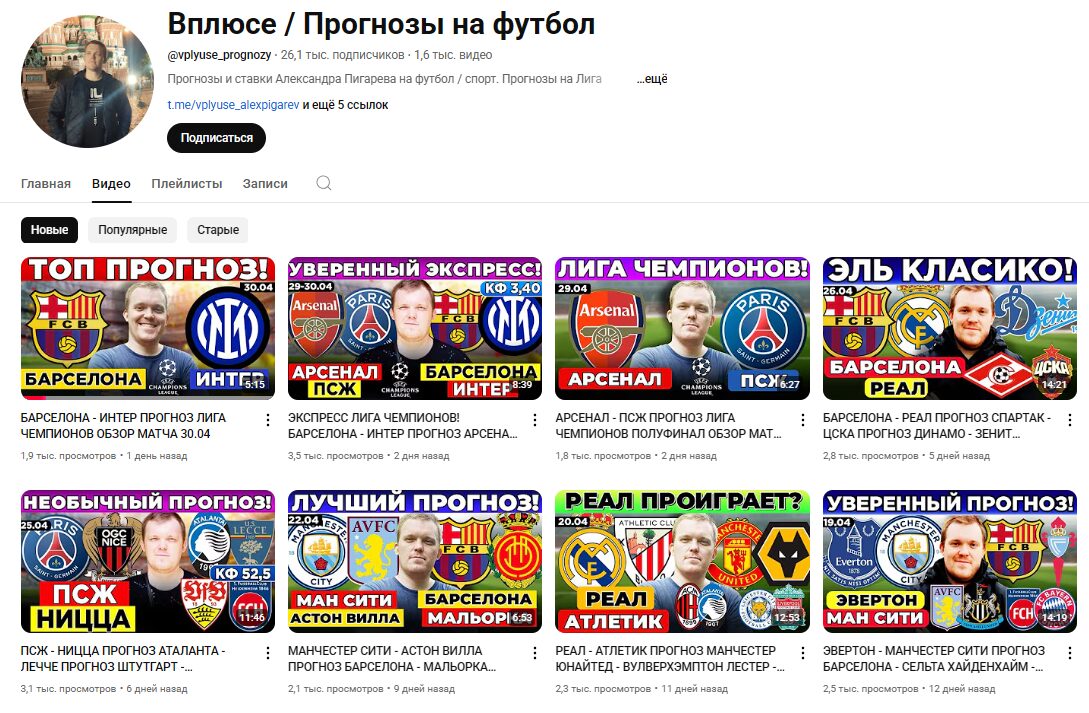This screenshot has width=1089, height=713.
Task: Click '2,1 тыс. просмотров • 9 дней назад' metadata
Action: click(372, 689)
